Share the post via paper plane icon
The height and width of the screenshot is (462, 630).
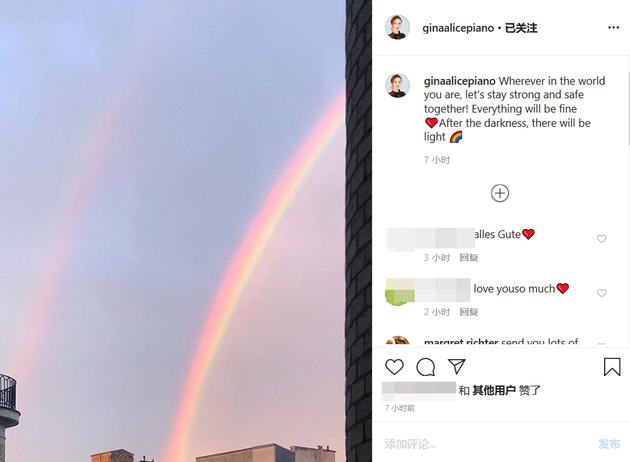point(456,366)
